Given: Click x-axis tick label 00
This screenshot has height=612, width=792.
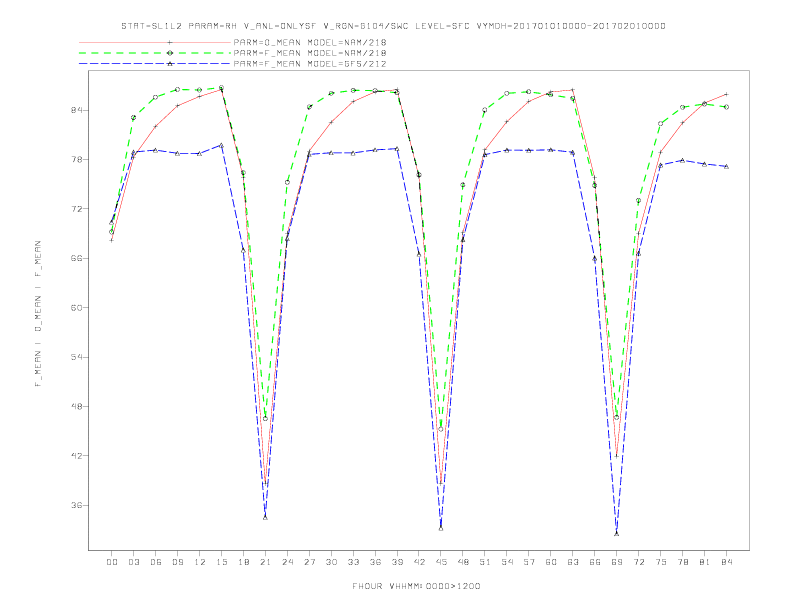Looking at the screenshot, I should (112, 562).
